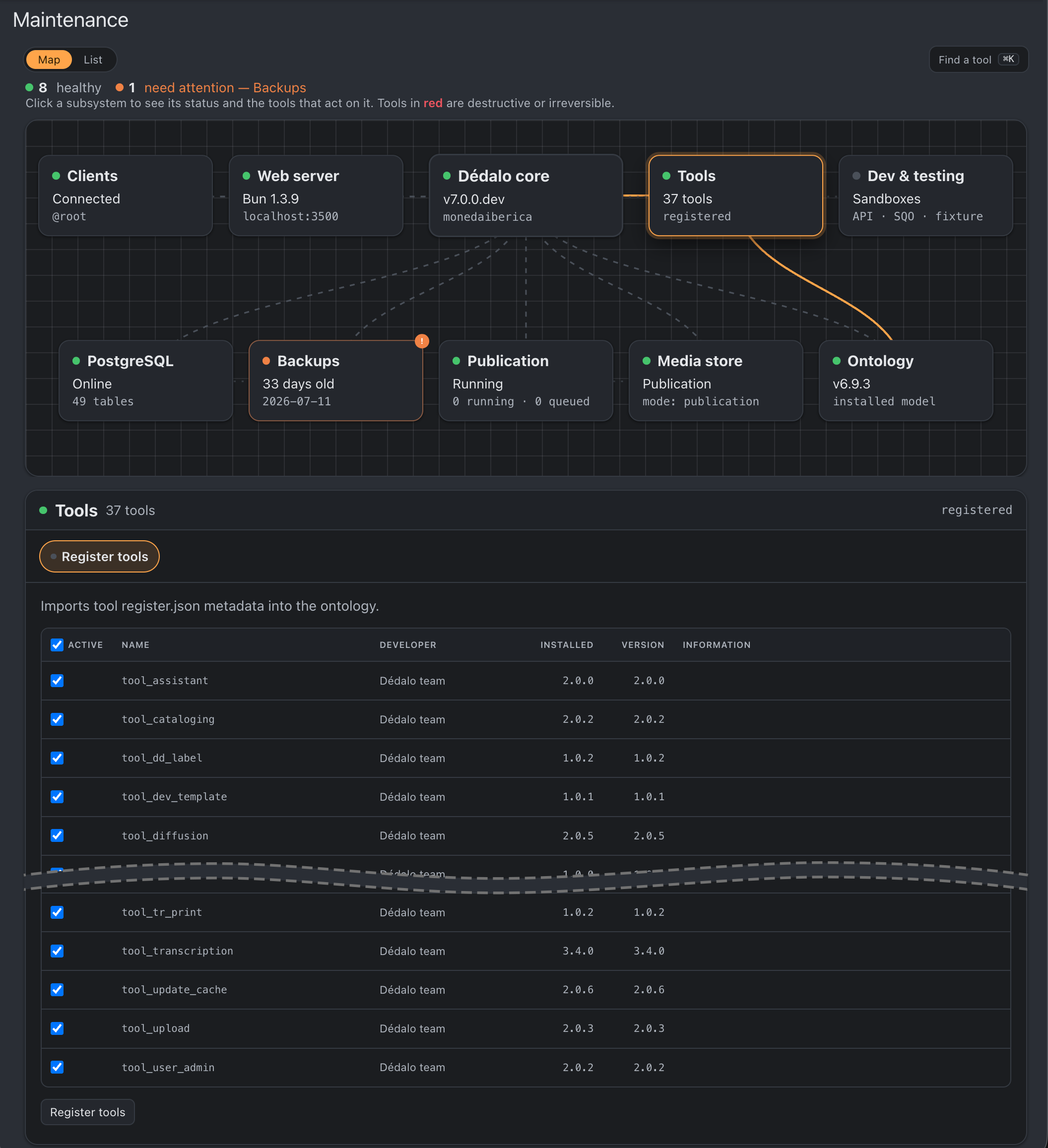Uncheck tool_update_cache active checkbox
Image resolution: width=1048 pixels, height=1148 pixels.
click(57, 990)
